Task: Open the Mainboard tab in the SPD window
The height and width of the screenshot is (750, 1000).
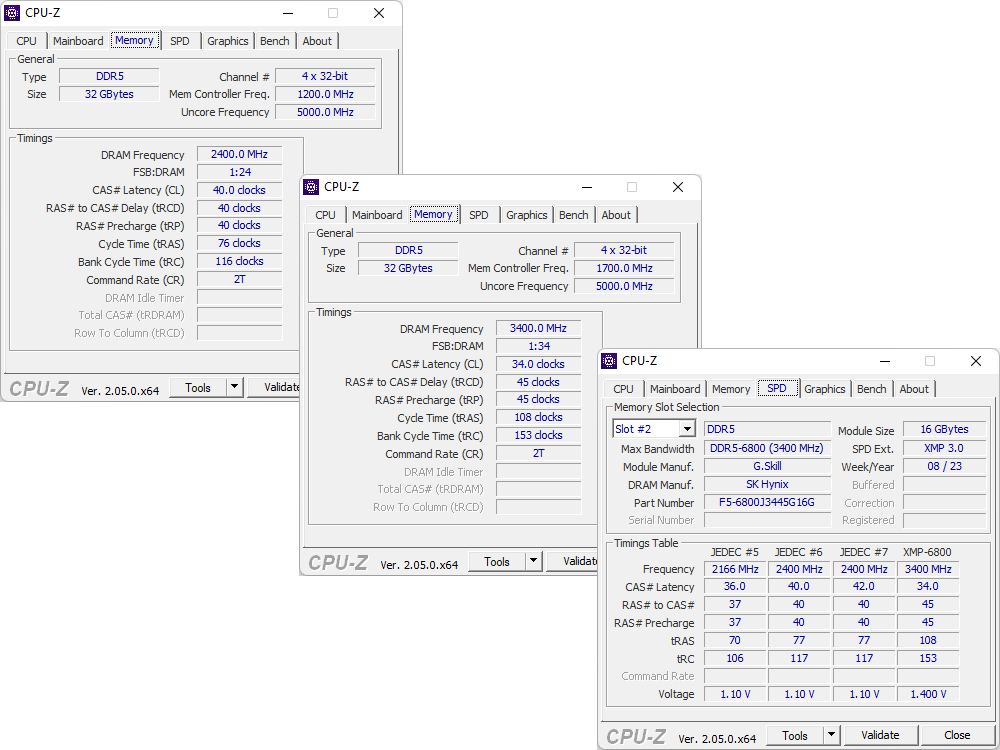Action: click(675, 389)
